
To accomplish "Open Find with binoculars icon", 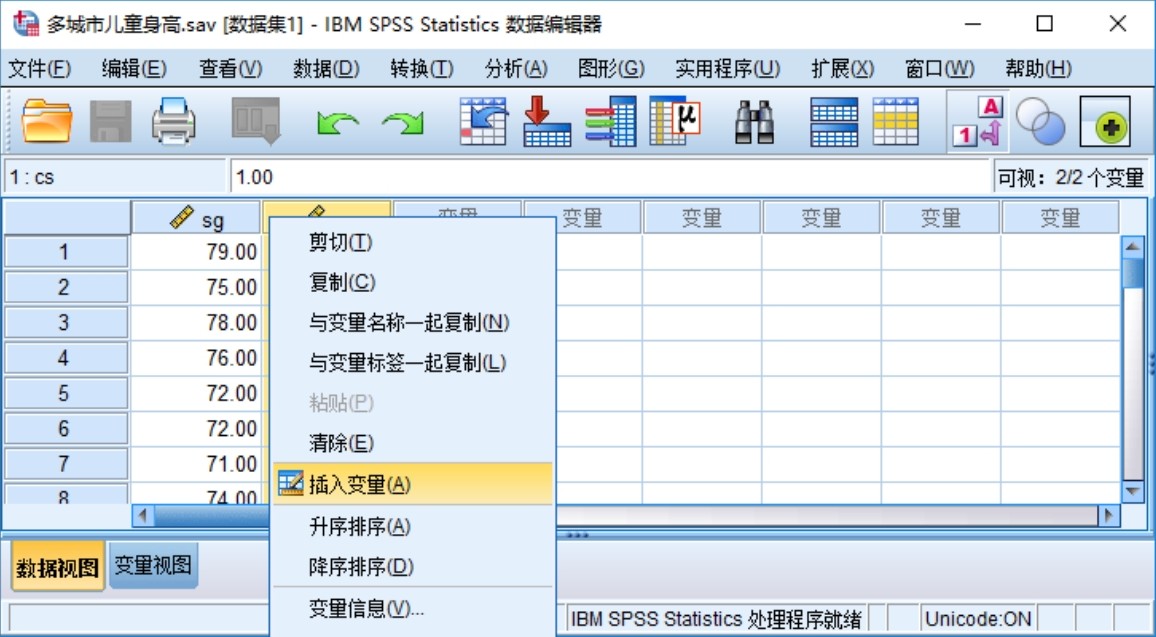I will 754,122.
